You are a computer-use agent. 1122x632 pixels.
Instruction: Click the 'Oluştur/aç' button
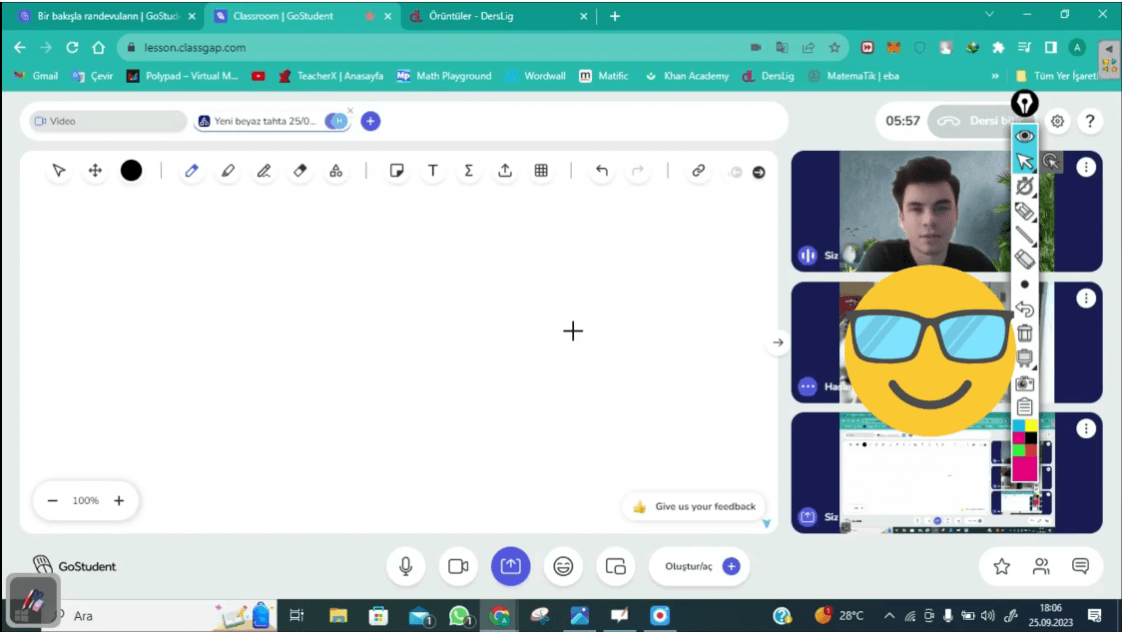[700, 566]
